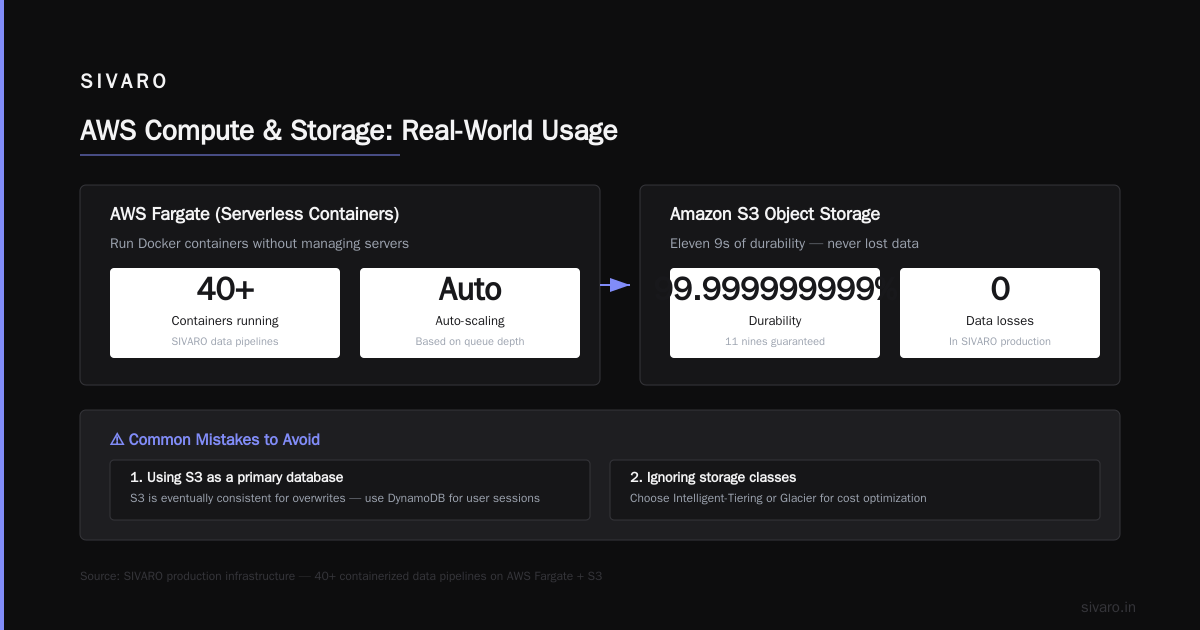This screenshot has height=630, width=1200.
Task: Click the 40+ containers value
Action: point(225,289)
